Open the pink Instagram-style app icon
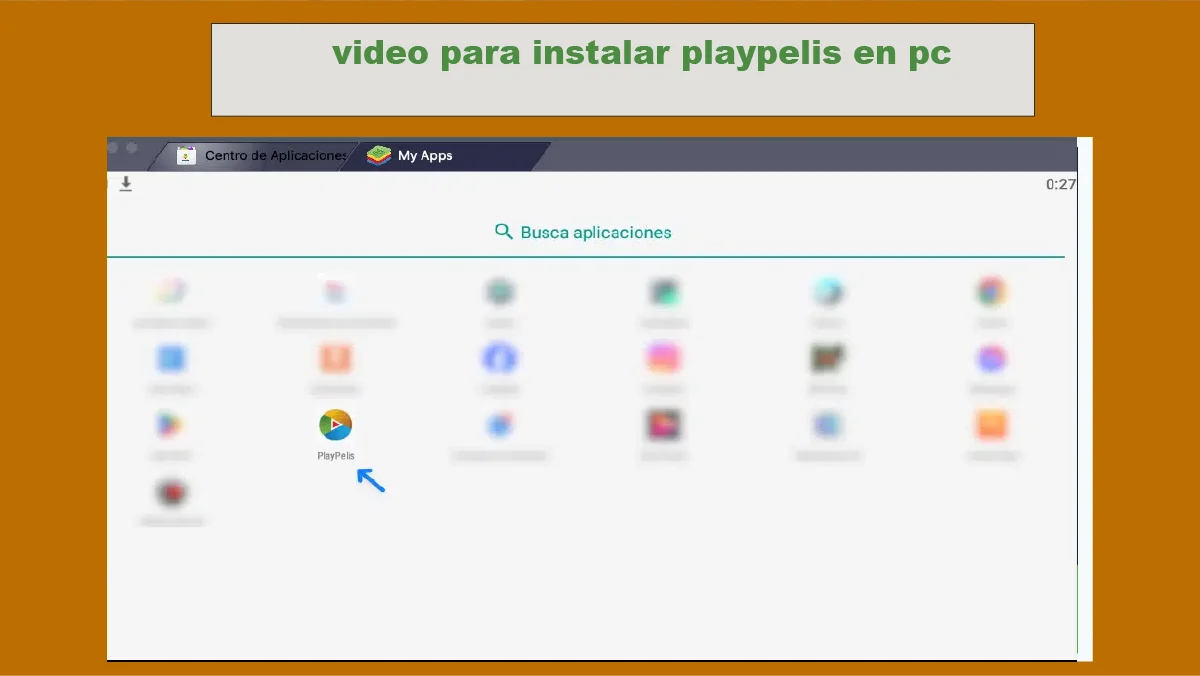Viewport: 1200px width, 676px height. click(x=663, y=359)
